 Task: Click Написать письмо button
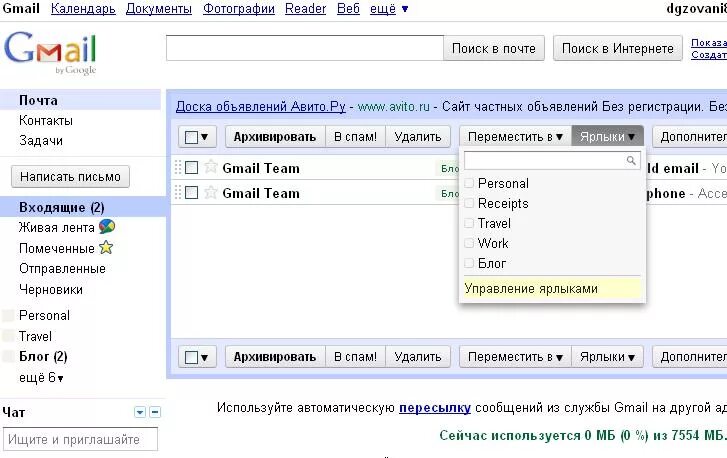pyautogui.click(x=70, y=177)
